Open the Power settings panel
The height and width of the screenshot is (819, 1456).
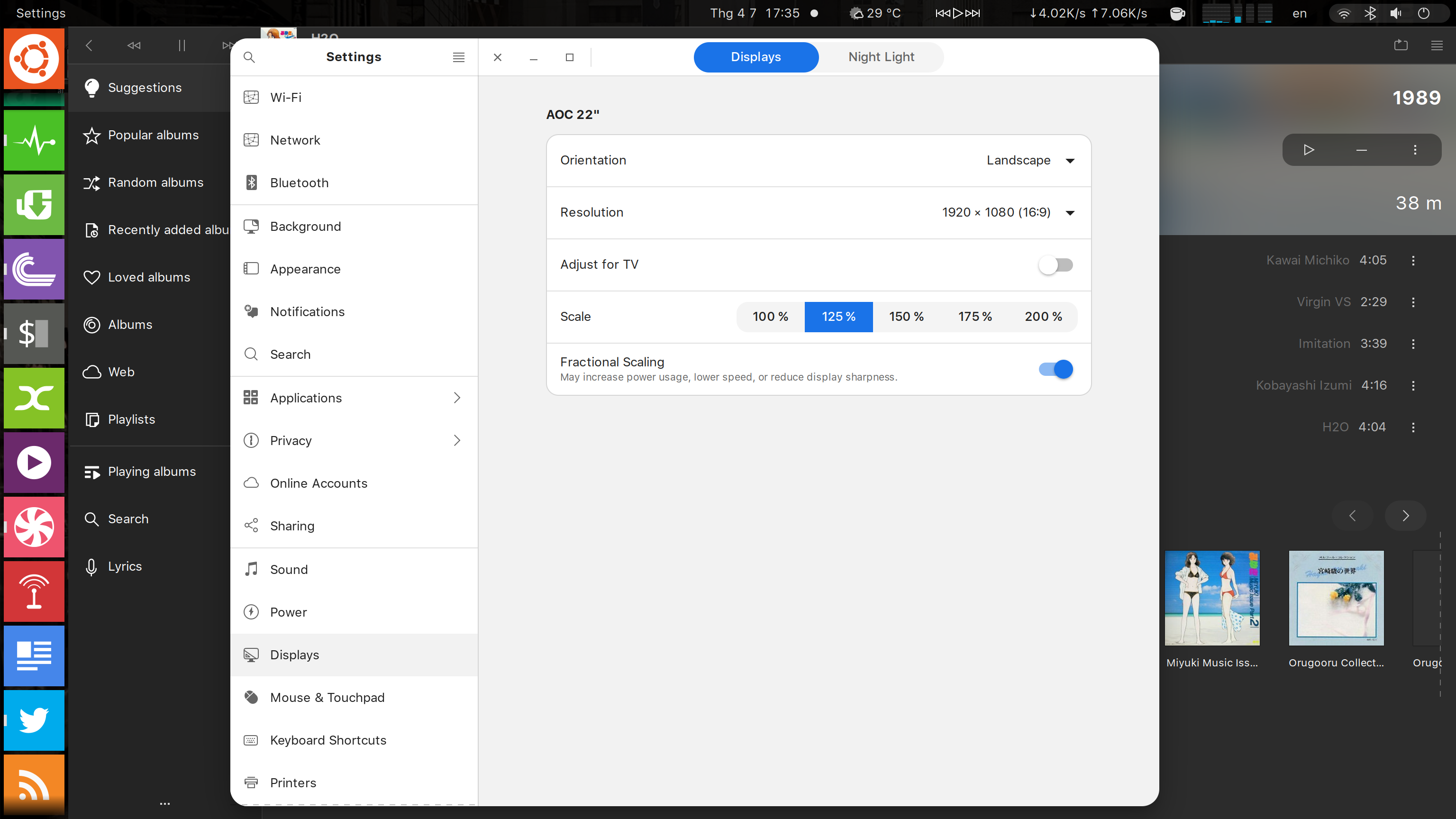point(355,613)
